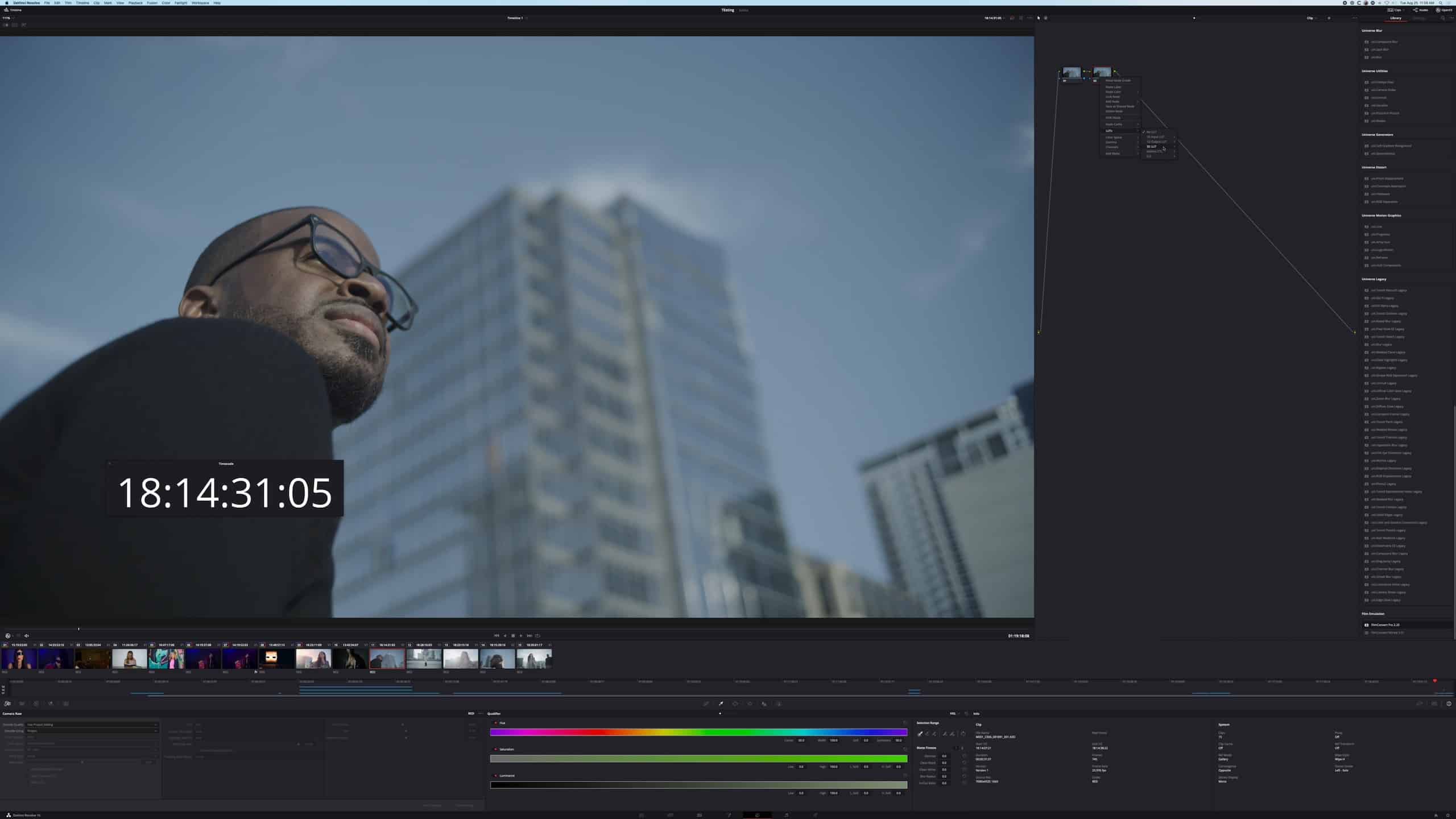Click the selection range picker eyedropper
The height and width of the screenshot is (819, 1456).
pyautogui.click(x=920, y=734)
